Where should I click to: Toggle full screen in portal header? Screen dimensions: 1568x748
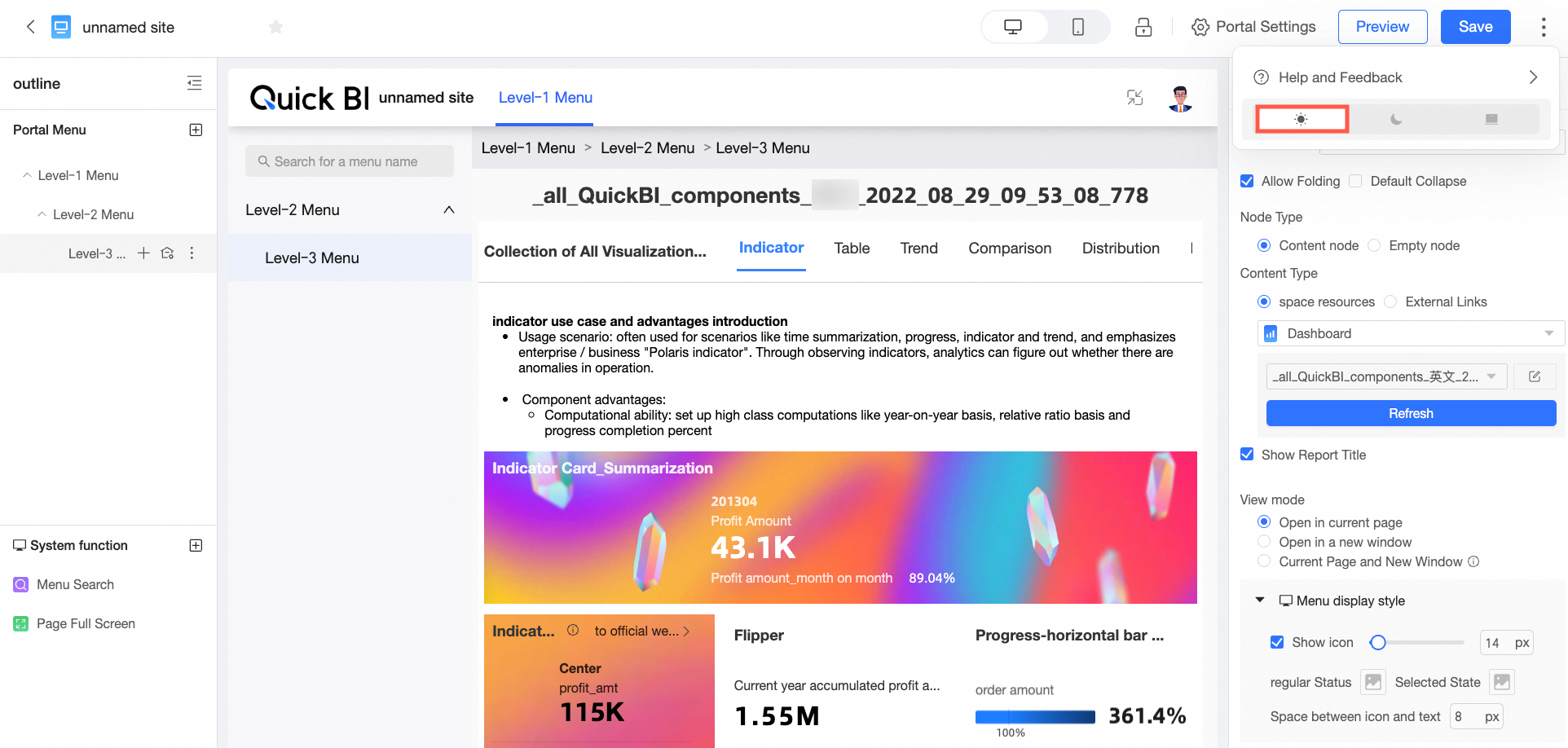click(1134, 98)
